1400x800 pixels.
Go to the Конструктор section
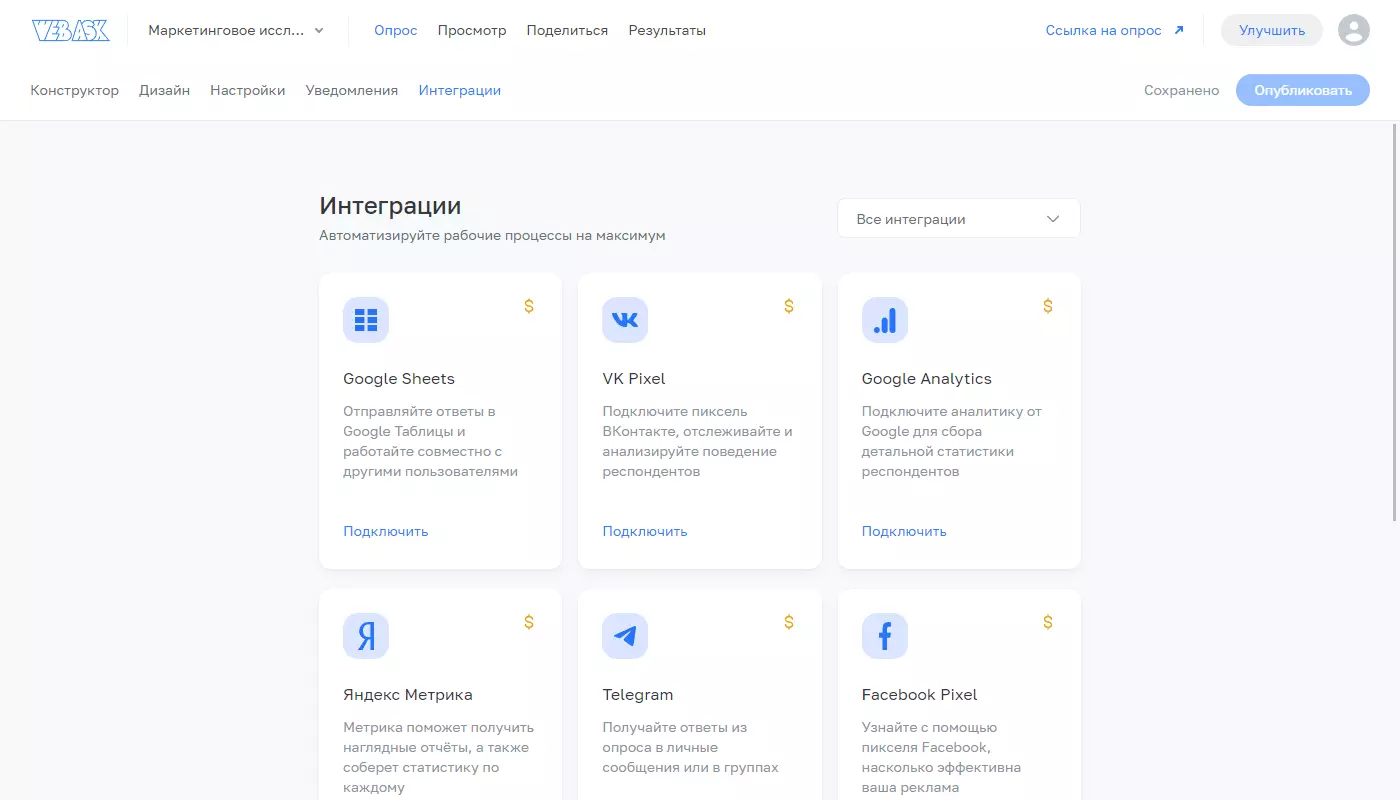click(x=75, y=90)
